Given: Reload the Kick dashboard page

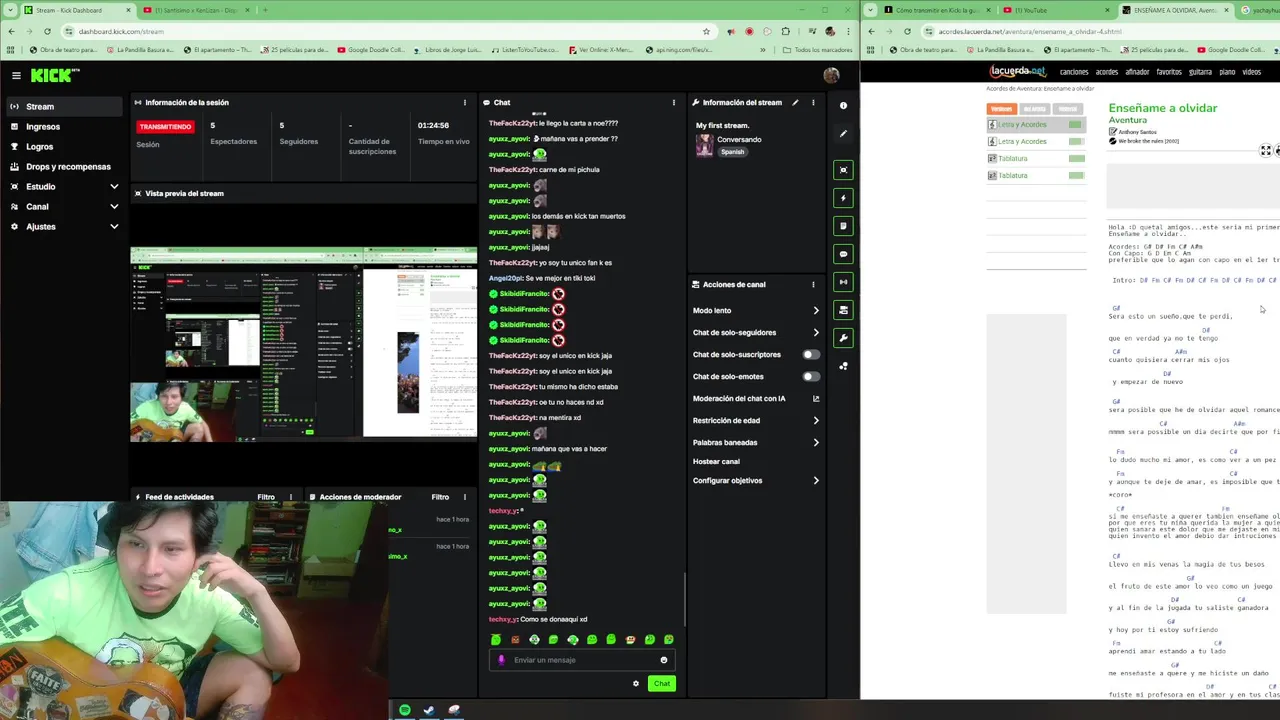Looking at the screenshot, I should point(47,31).
